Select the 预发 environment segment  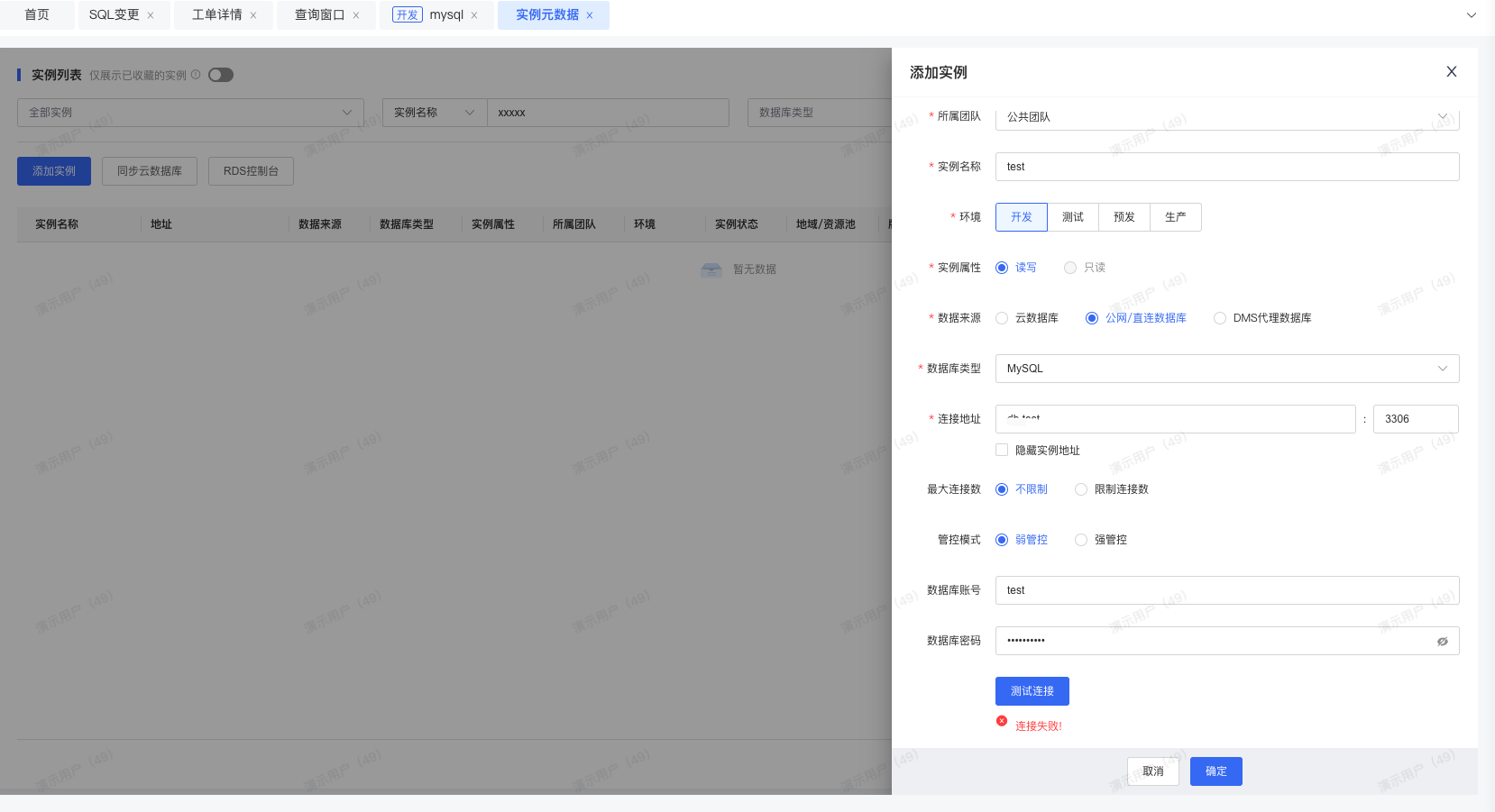[x=1124, y=217]
